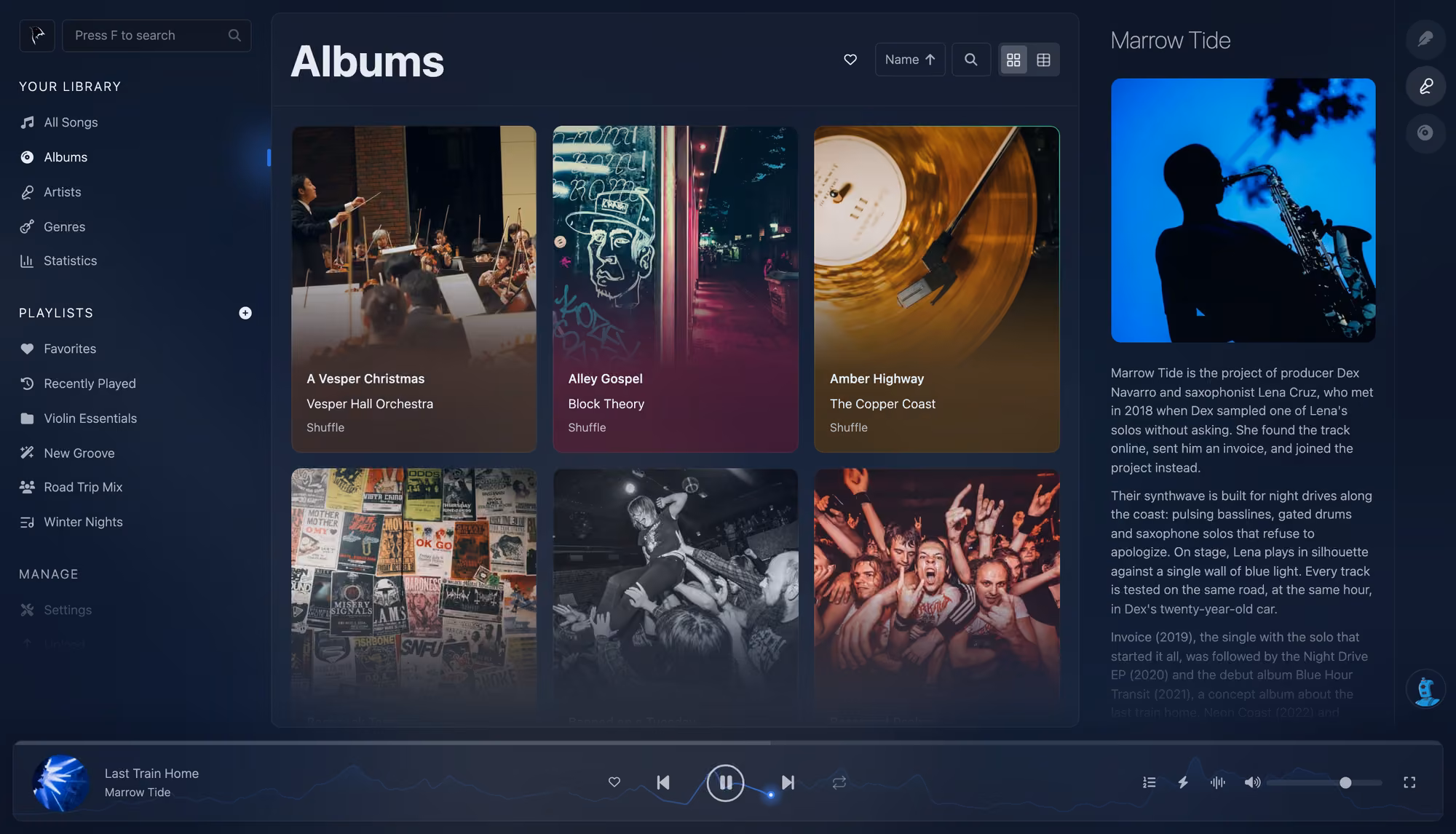The image size is (1456, 834).
Task: Open the Genres section
Action: tap(64, 226)
